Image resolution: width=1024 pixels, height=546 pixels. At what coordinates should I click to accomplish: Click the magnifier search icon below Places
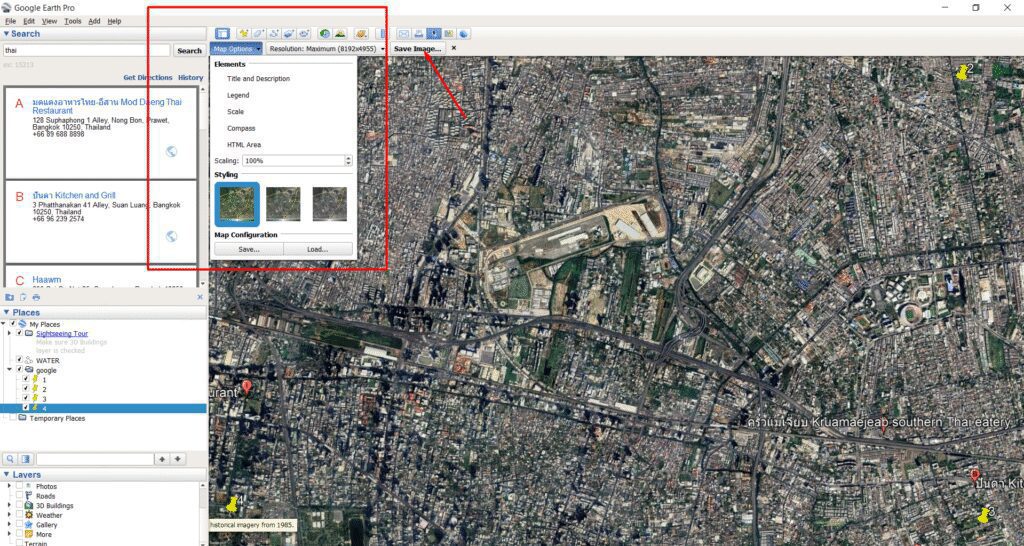coord(10,459)
